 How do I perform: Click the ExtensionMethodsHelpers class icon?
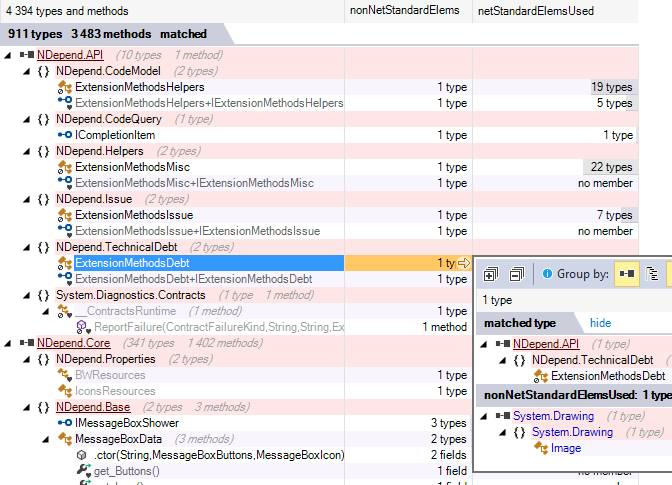coord(65,87)
